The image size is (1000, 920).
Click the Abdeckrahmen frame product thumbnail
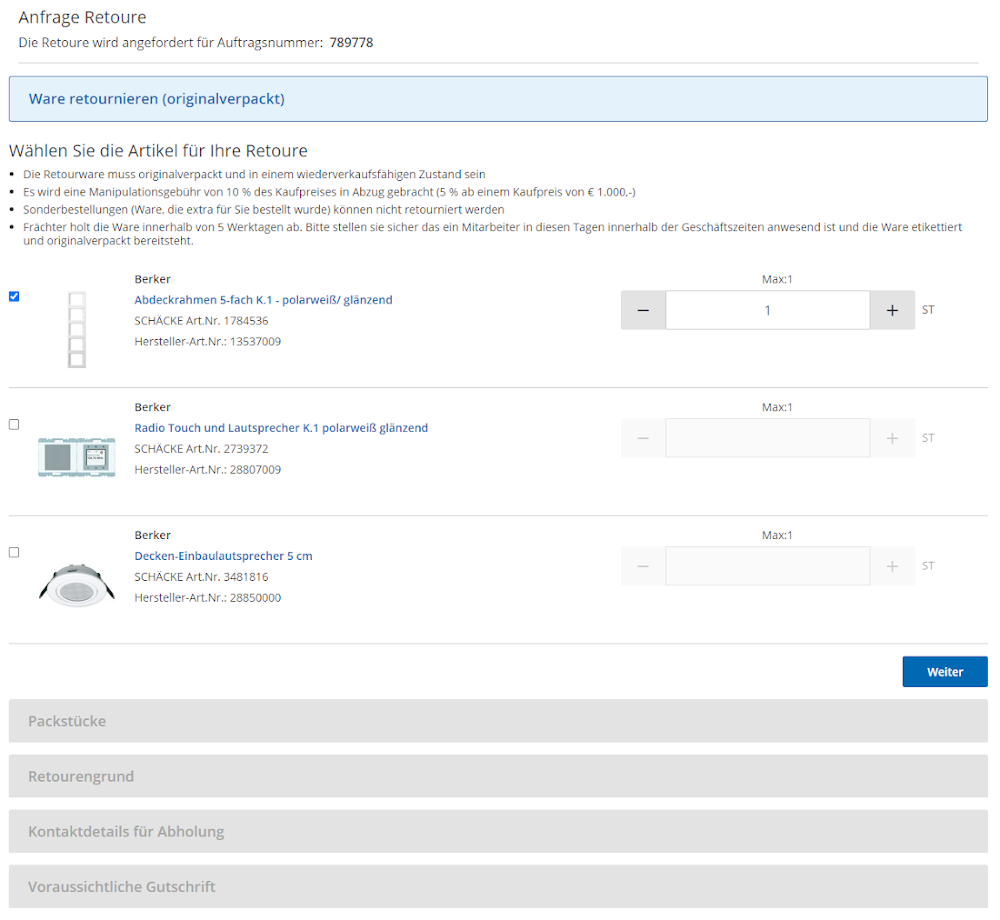point(77,330)
